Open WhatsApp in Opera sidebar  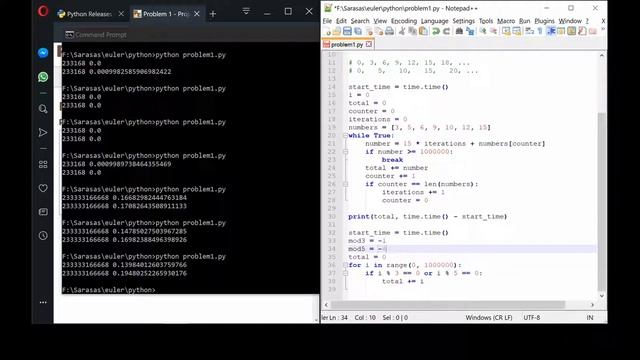click(x=43, y=77)
